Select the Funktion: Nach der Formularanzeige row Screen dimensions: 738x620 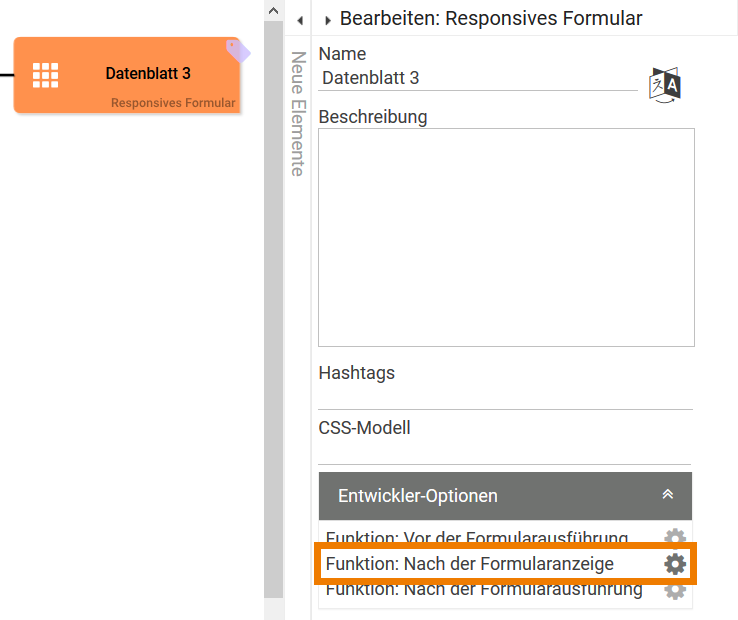coord(470,564)
